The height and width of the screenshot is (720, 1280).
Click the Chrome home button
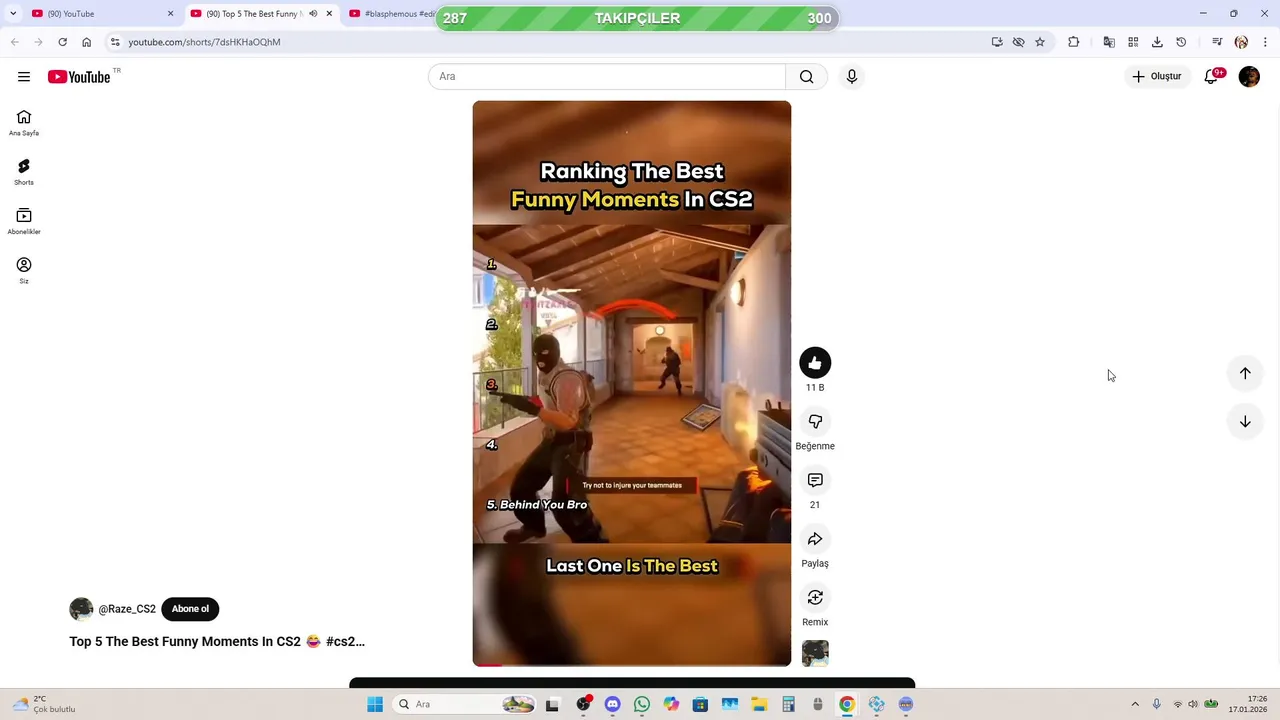87,42
